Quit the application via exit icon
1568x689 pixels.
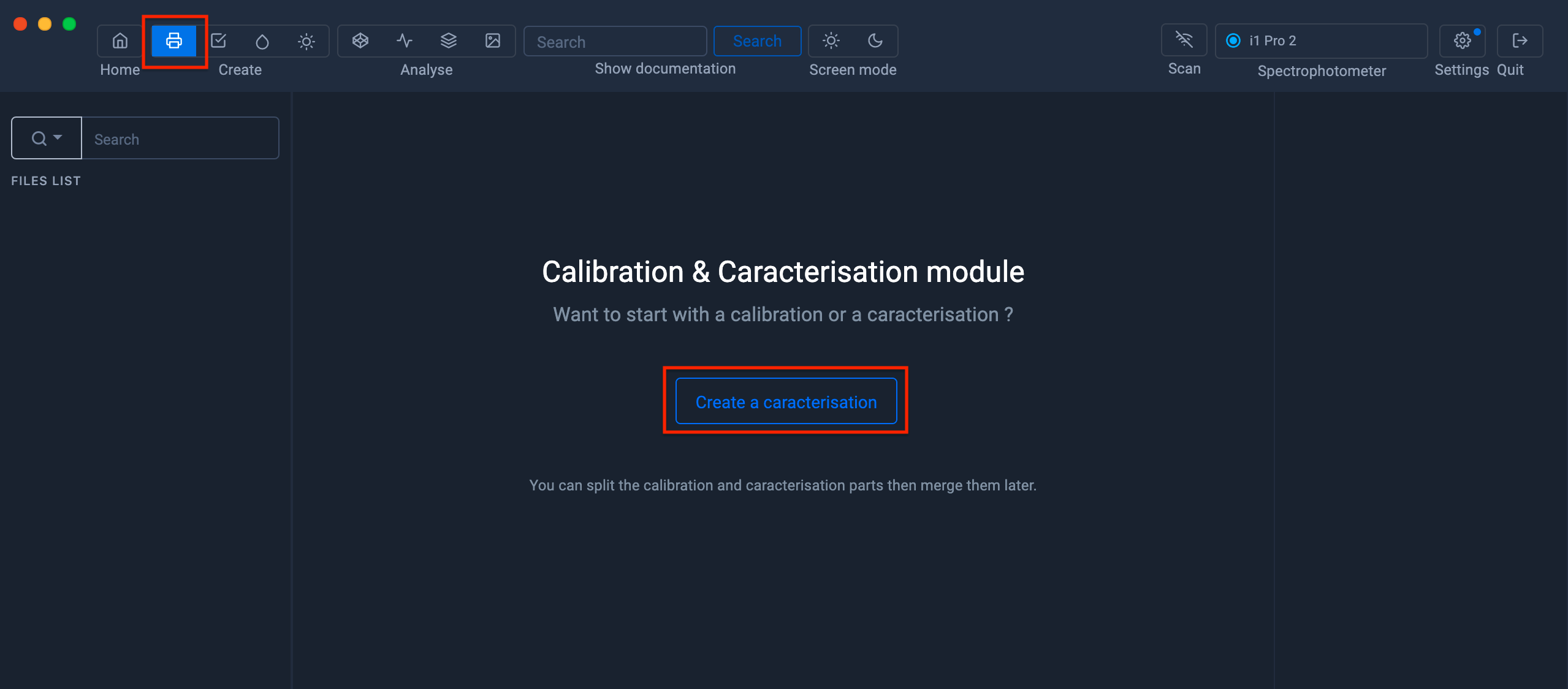[1520, 41]
